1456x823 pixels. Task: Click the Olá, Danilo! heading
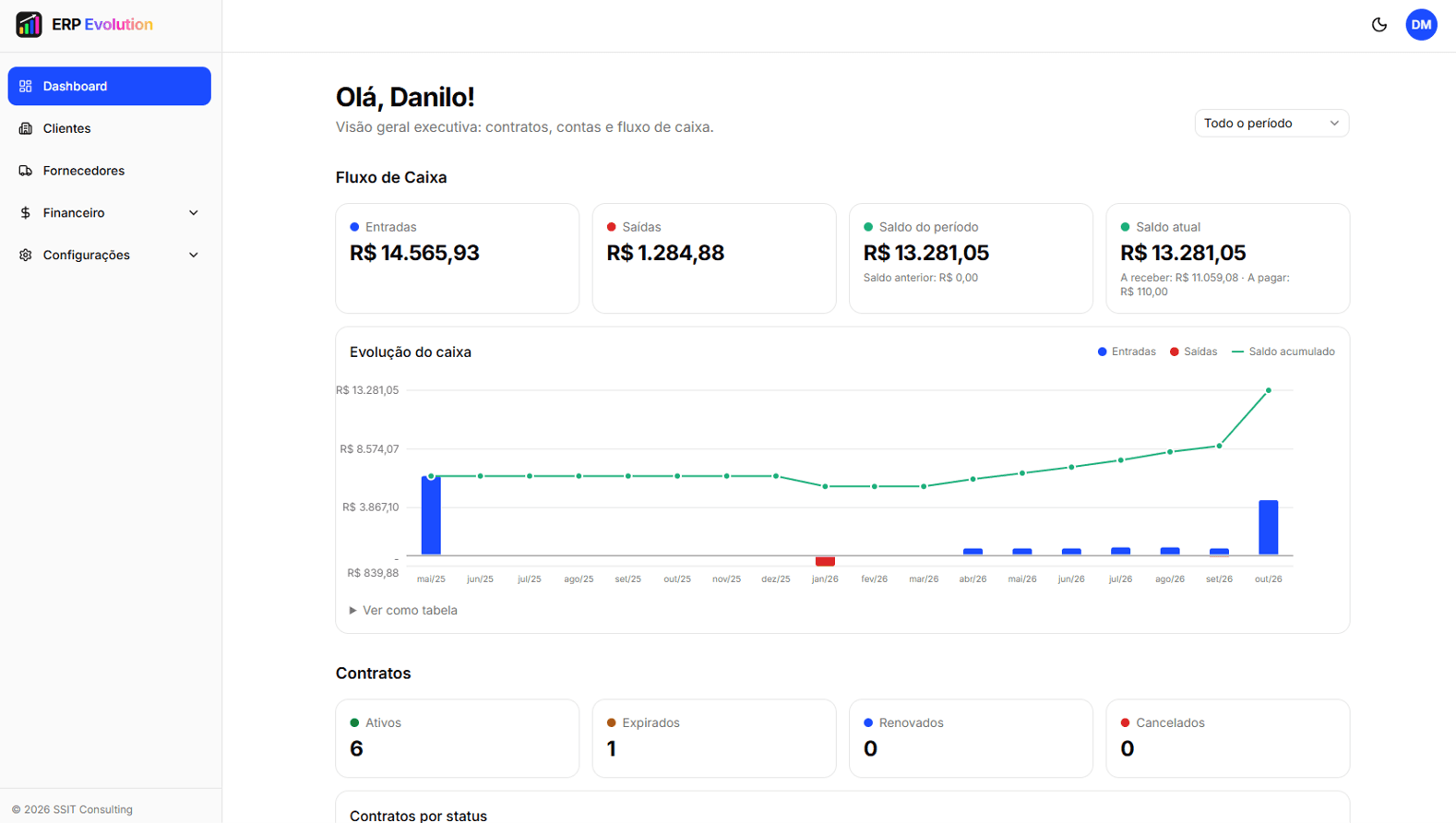(405, 97)
